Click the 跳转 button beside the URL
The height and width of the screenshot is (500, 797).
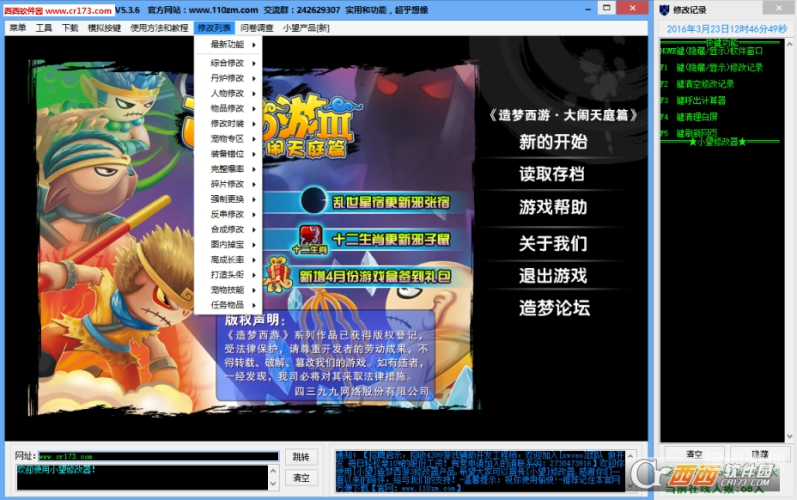coord(301,457)
